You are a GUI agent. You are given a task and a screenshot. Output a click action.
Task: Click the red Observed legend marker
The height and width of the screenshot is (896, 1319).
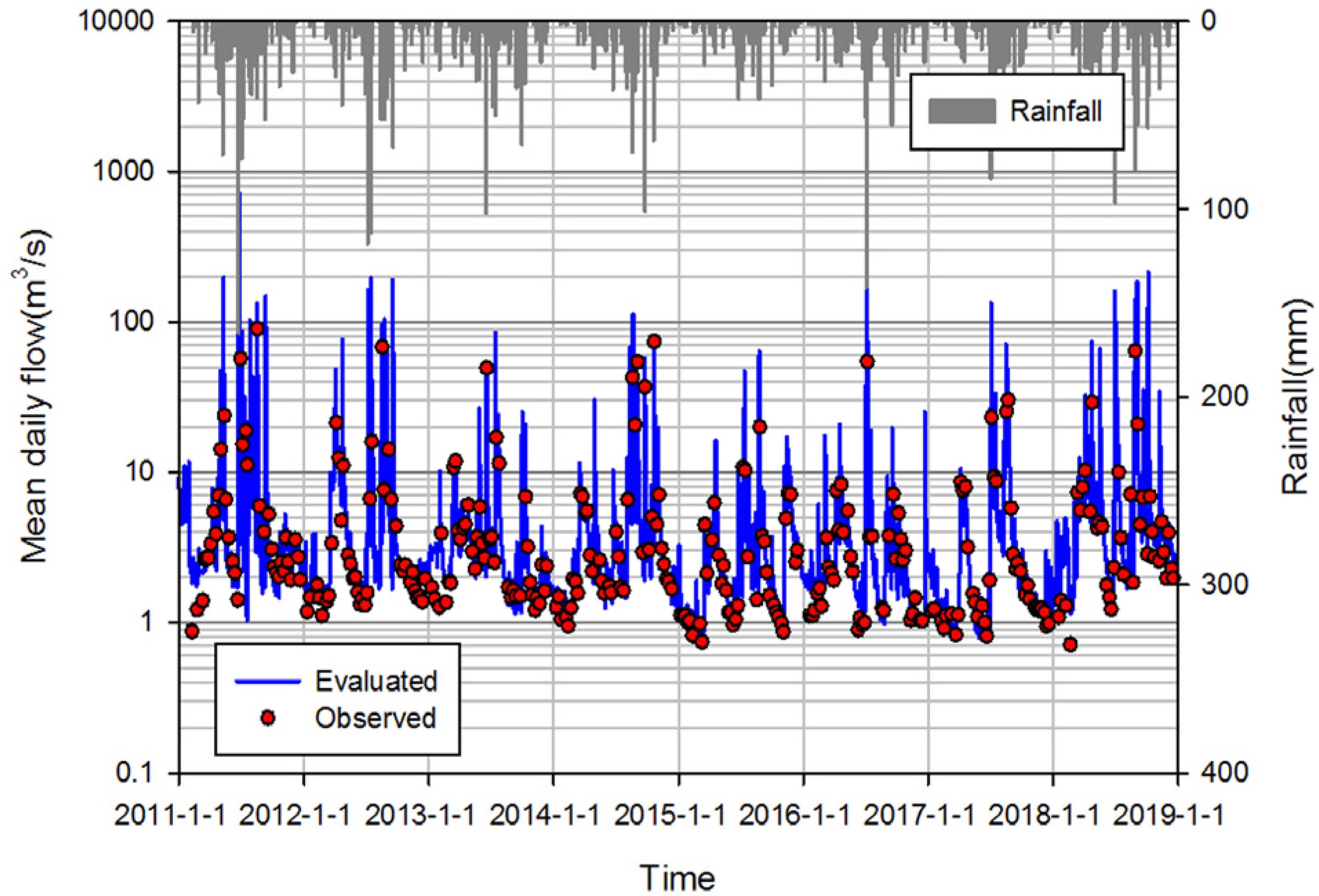(268, 718)
